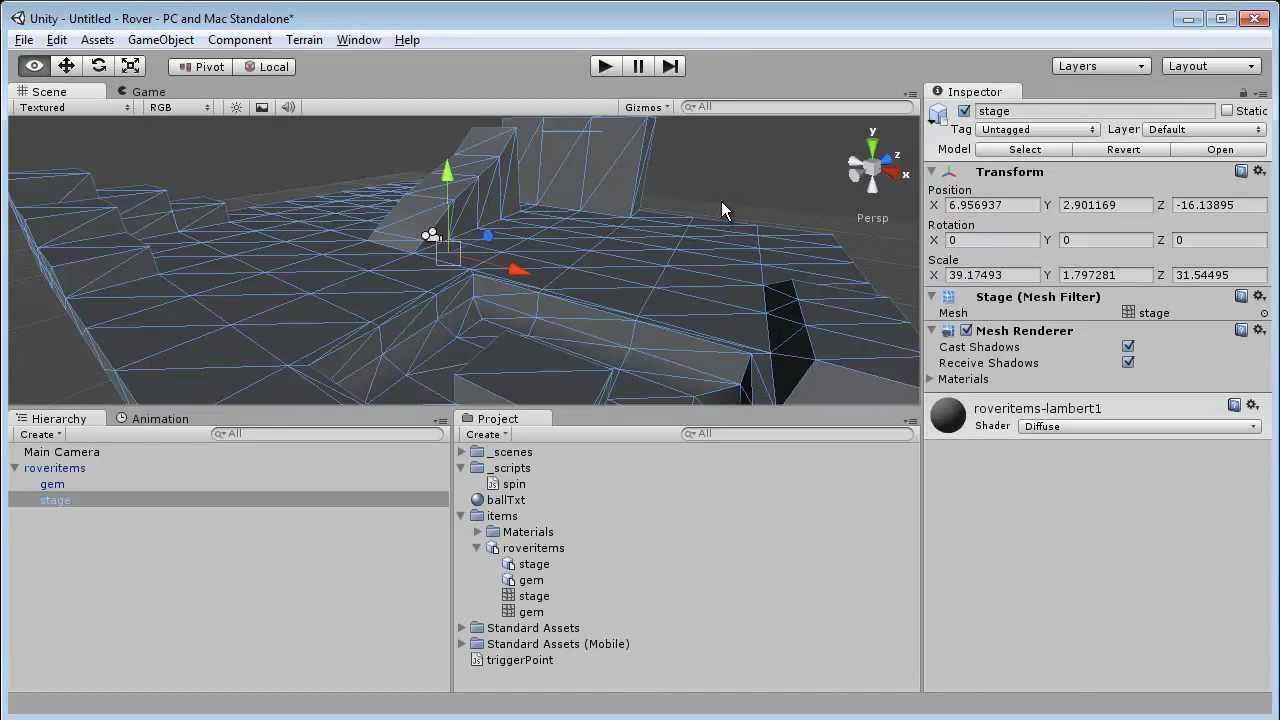Collapse the items folder in Project
This screenshot has width=1280, height=720.
(462, 516)
